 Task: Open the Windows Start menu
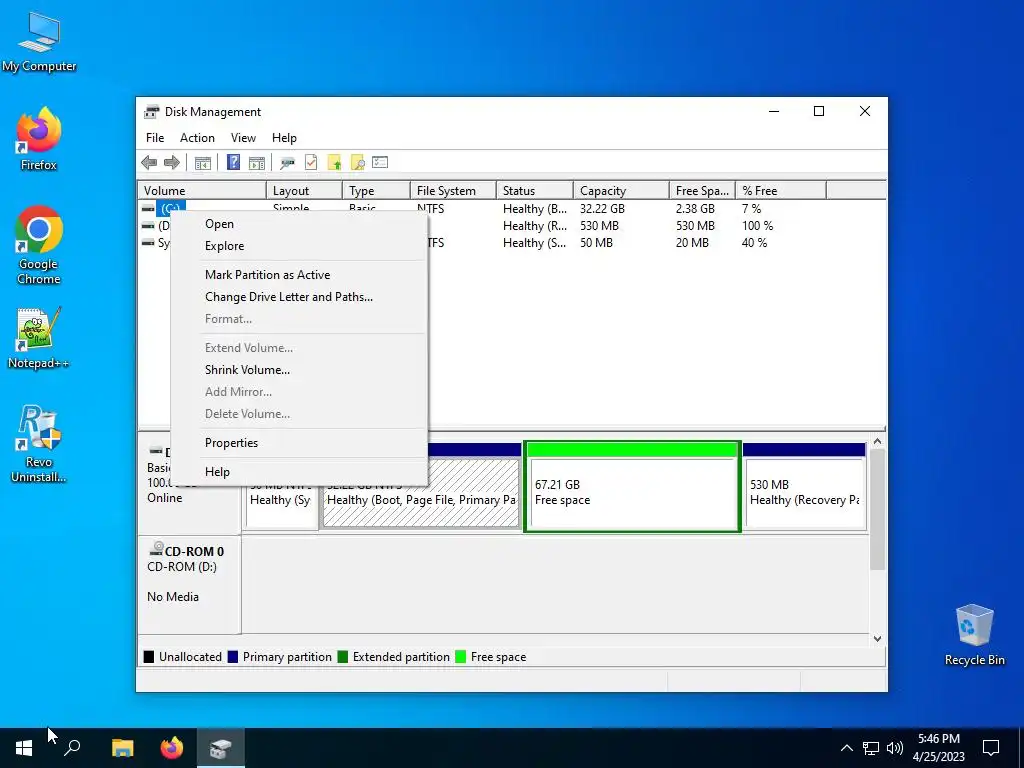[24, 748]
